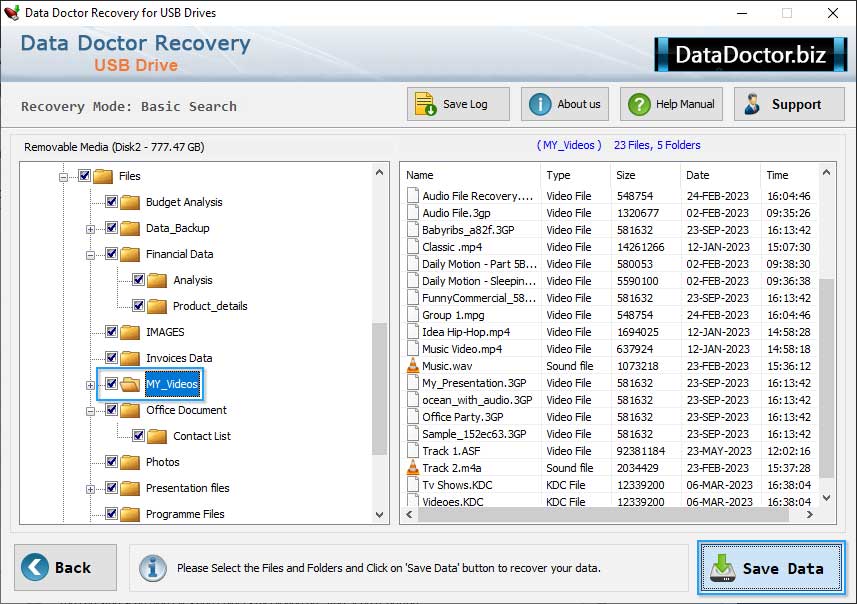The height and width of the screenshot is (604, 857).
Task: Click the file icon of Classic .mp4
Action: [x=413, y=247]
